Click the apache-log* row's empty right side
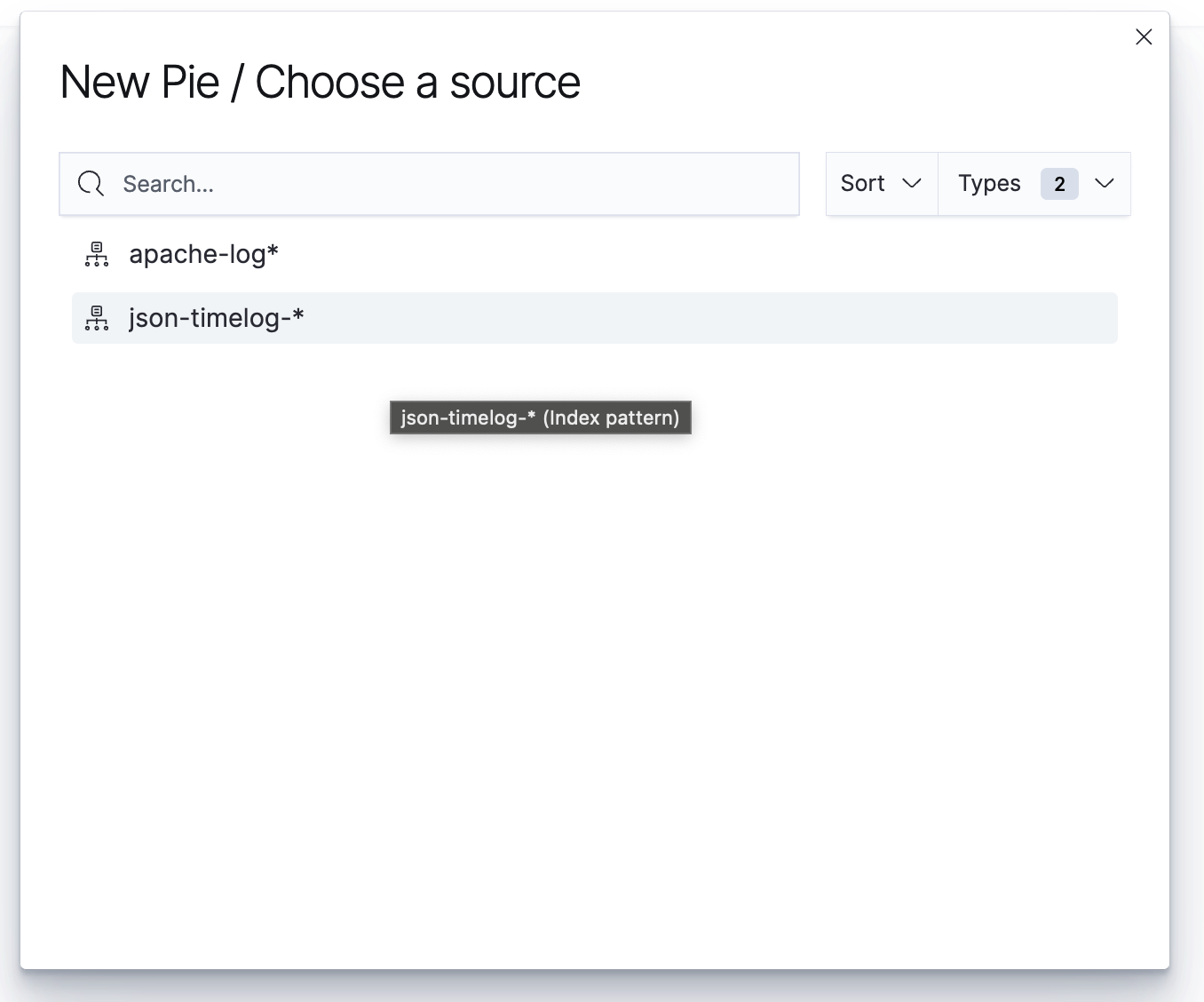Image resolution: width=1204 pixels, height=1002 pixels. coord(710,255)
